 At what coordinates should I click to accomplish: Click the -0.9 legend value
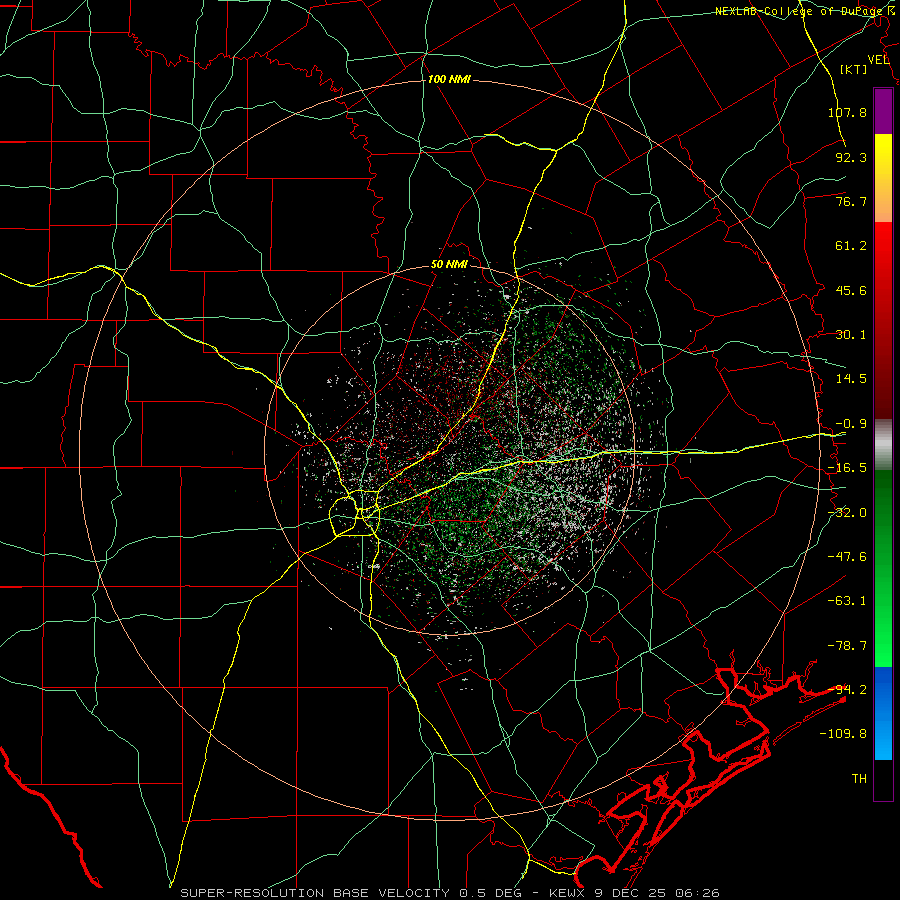(851, 424)
